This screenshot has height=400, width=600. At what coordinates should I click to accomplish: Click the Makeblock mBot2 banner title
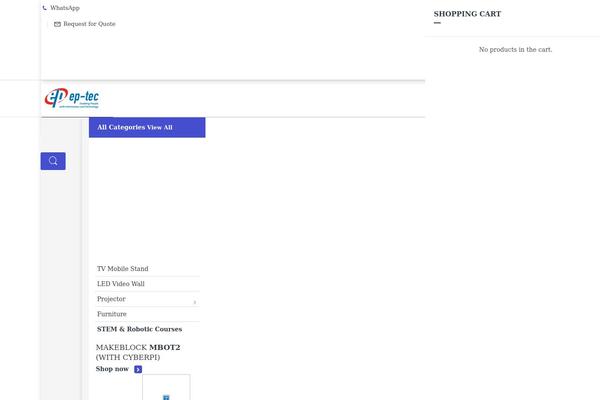(x=138, y=352)
